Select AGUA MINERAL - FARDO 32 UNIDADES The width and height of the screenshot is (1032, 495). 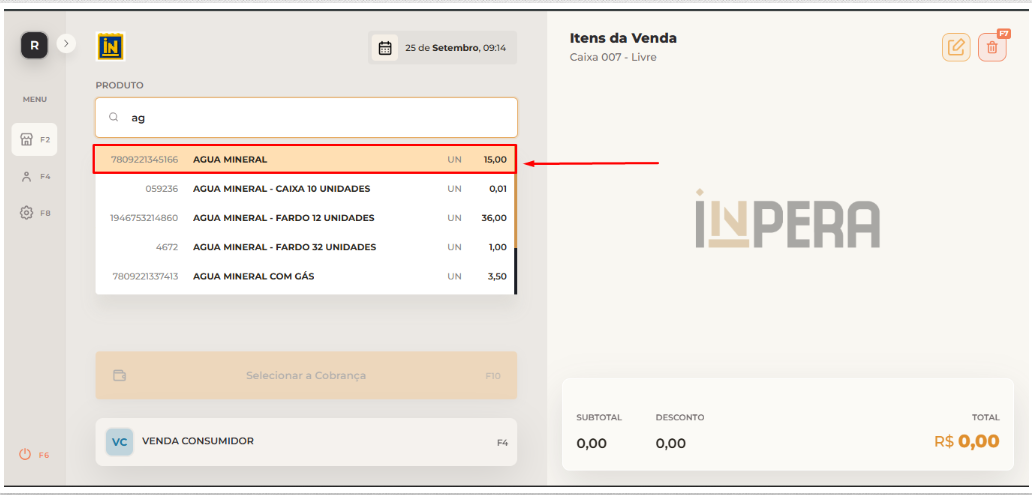click(305, 247)
